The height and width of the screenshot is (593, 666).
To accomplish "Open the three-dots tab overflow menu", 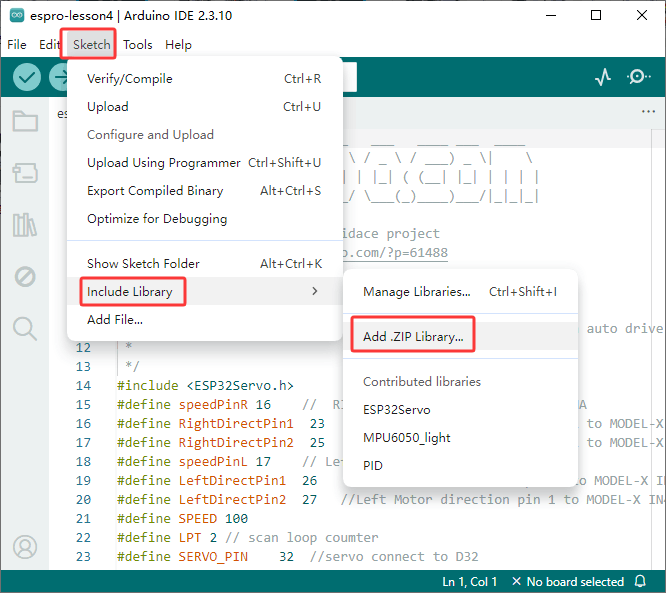I will coord(648,112).
